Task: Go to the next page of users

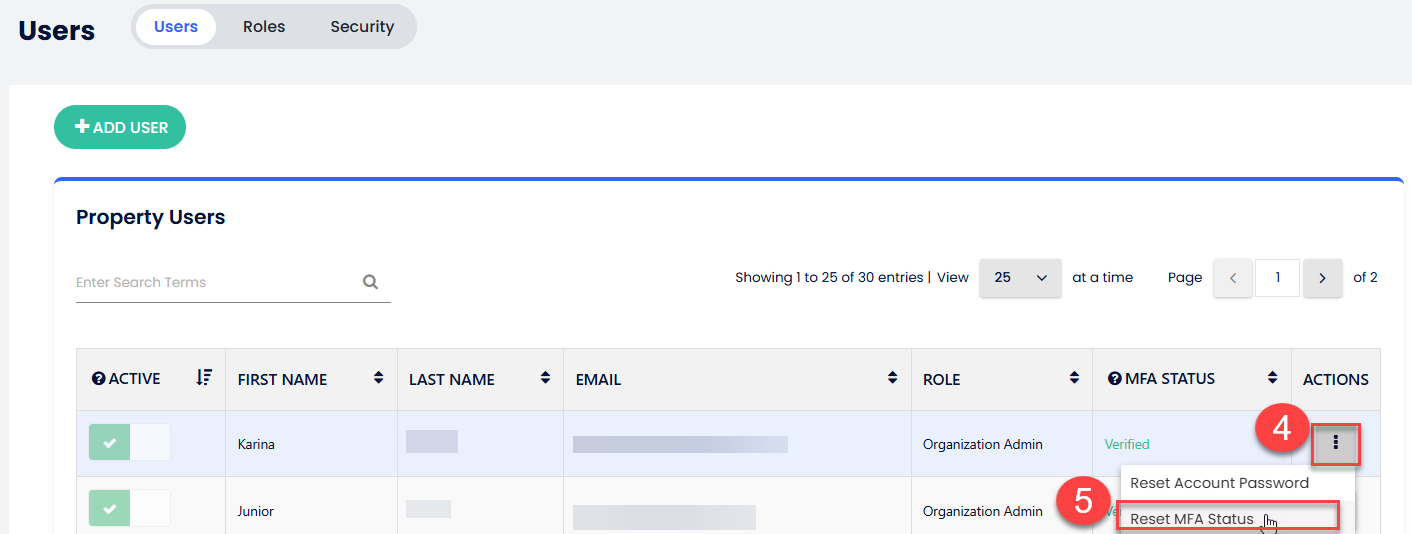Action: [1322, 278]
